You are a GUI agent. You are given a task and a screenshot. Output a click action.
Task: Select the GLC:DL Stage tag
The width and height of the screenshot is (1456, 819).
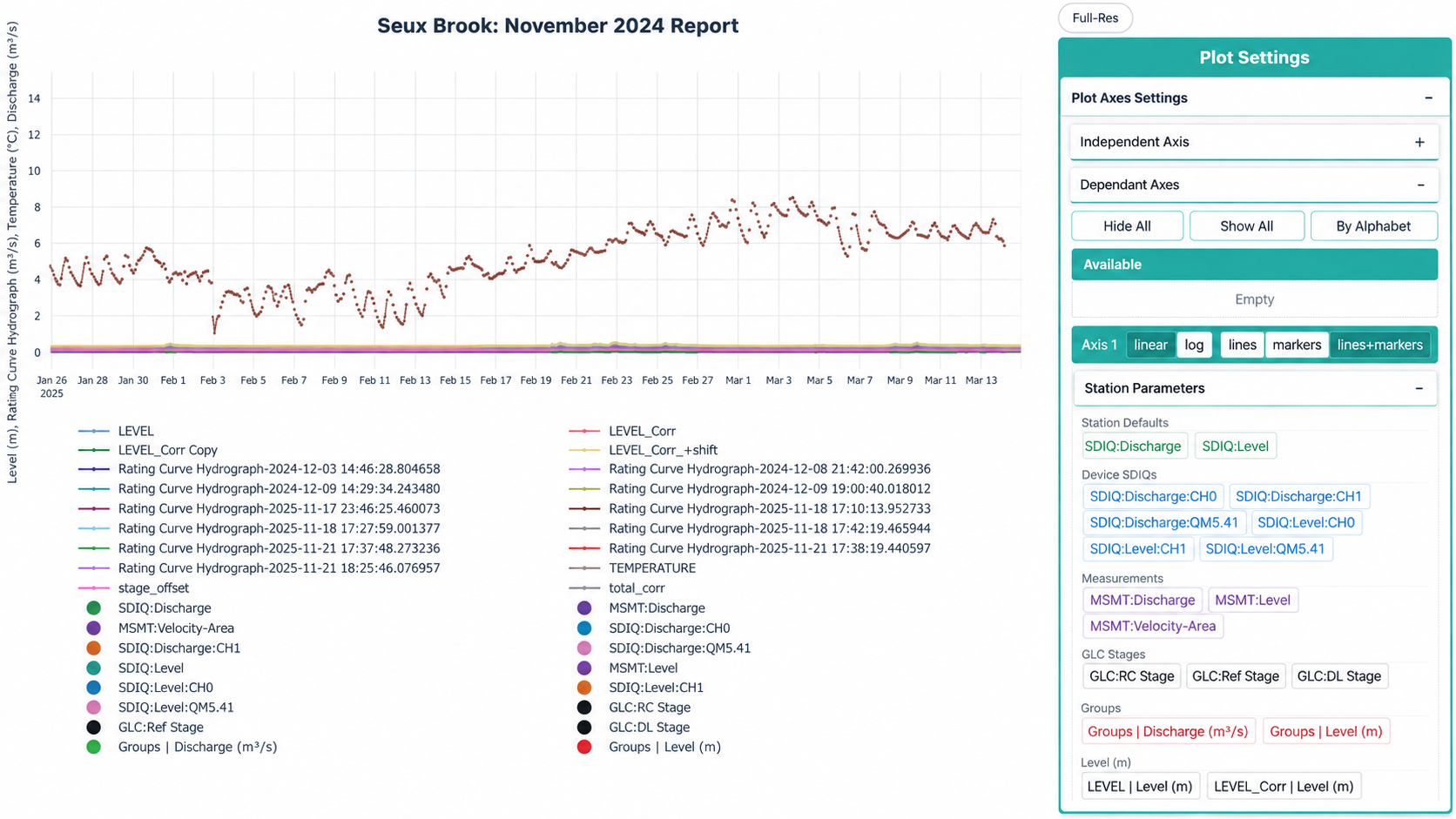tap(1339, 676)
